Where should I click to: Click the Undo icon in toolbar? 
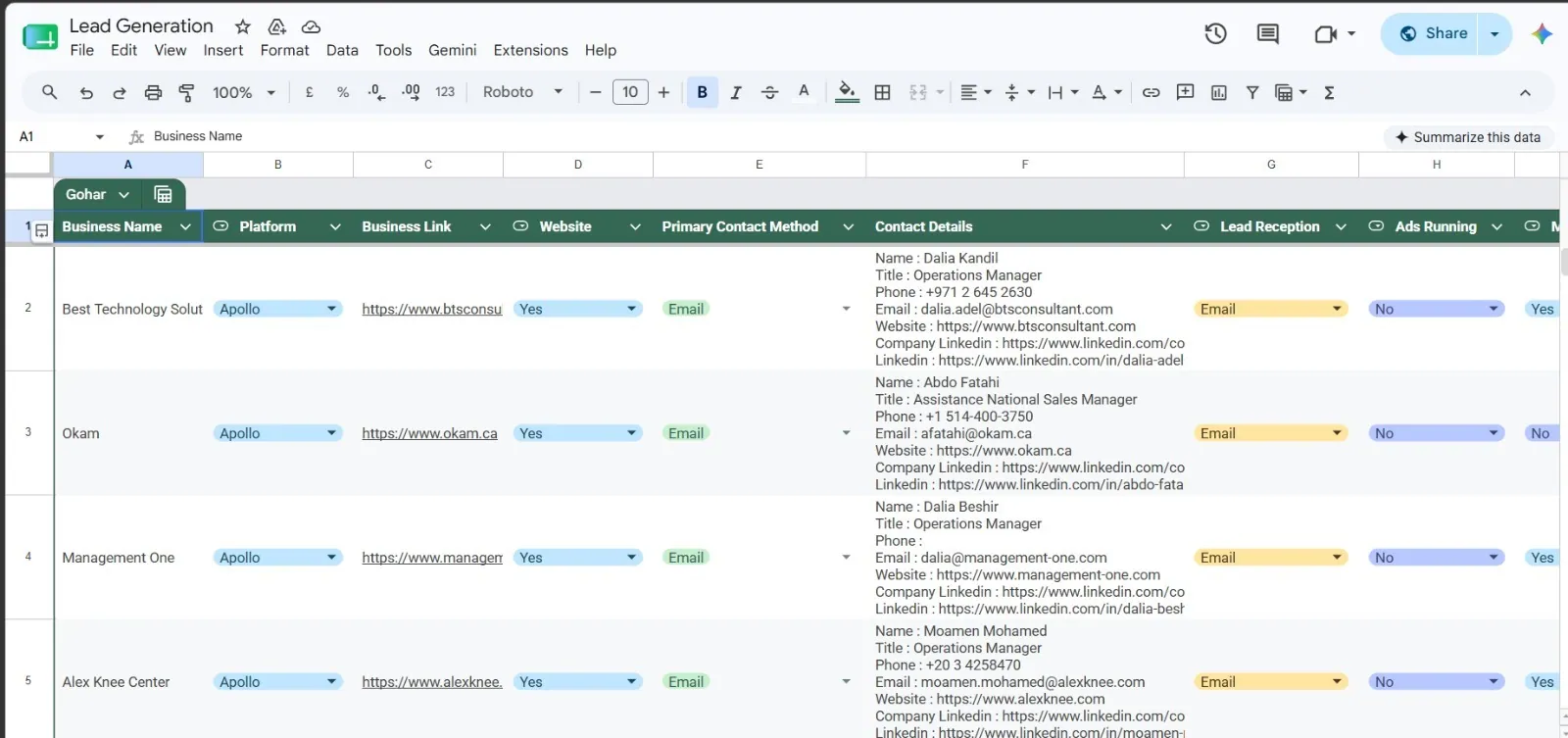(x=86, y=92)
